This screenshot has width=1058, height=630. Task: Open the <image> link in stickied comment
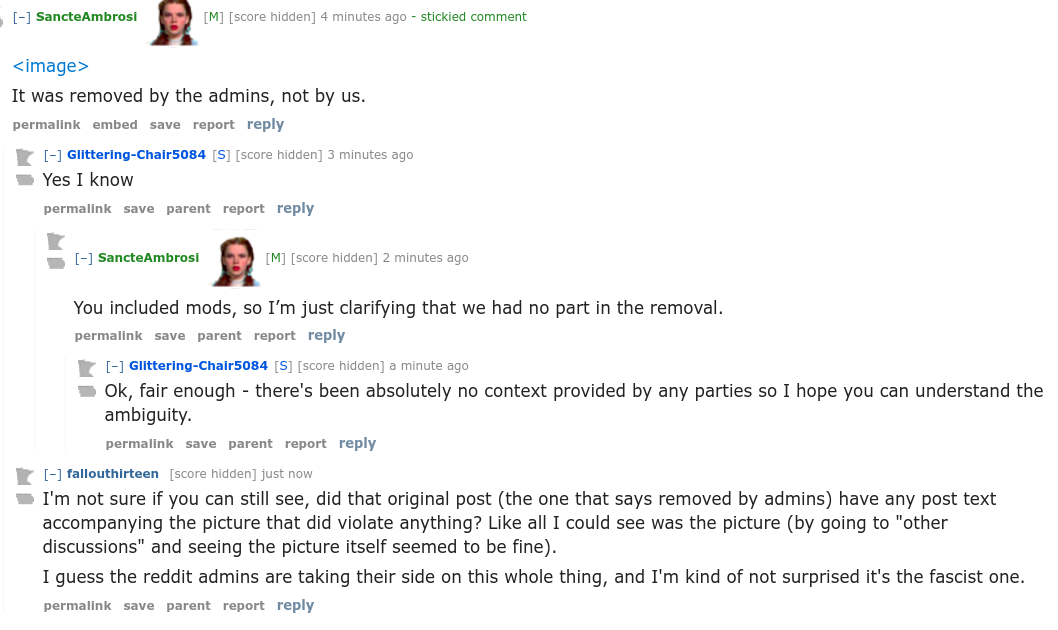[51, 66]
